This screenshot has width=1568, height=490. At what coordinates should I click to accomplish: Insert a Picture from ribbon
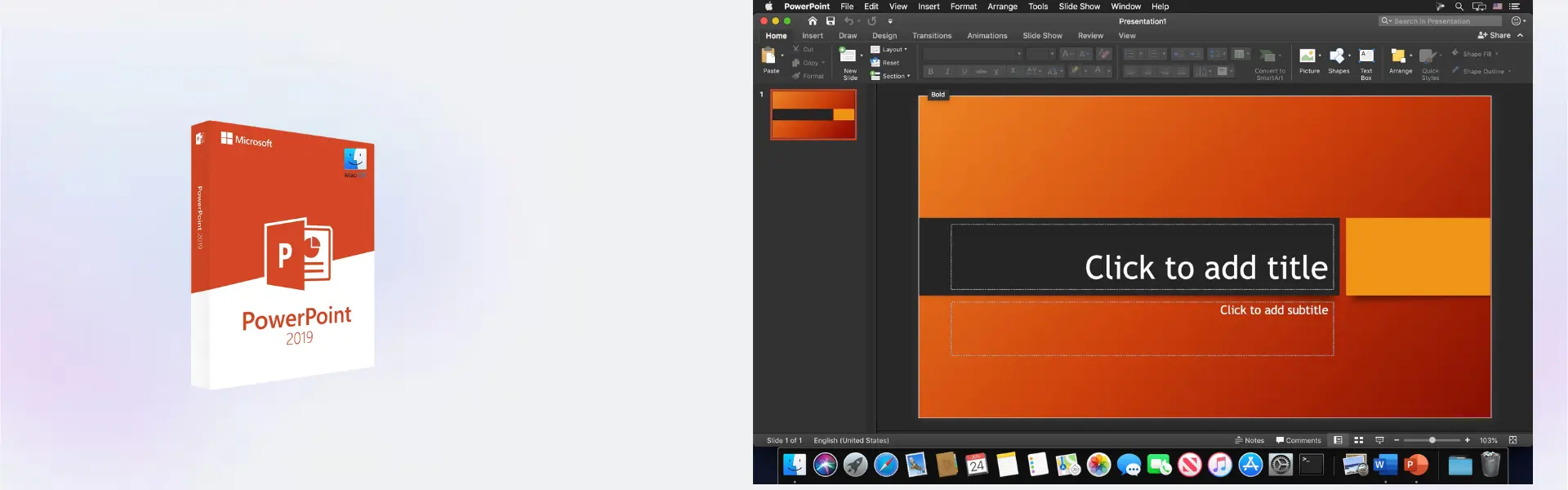pos(1308,61)
